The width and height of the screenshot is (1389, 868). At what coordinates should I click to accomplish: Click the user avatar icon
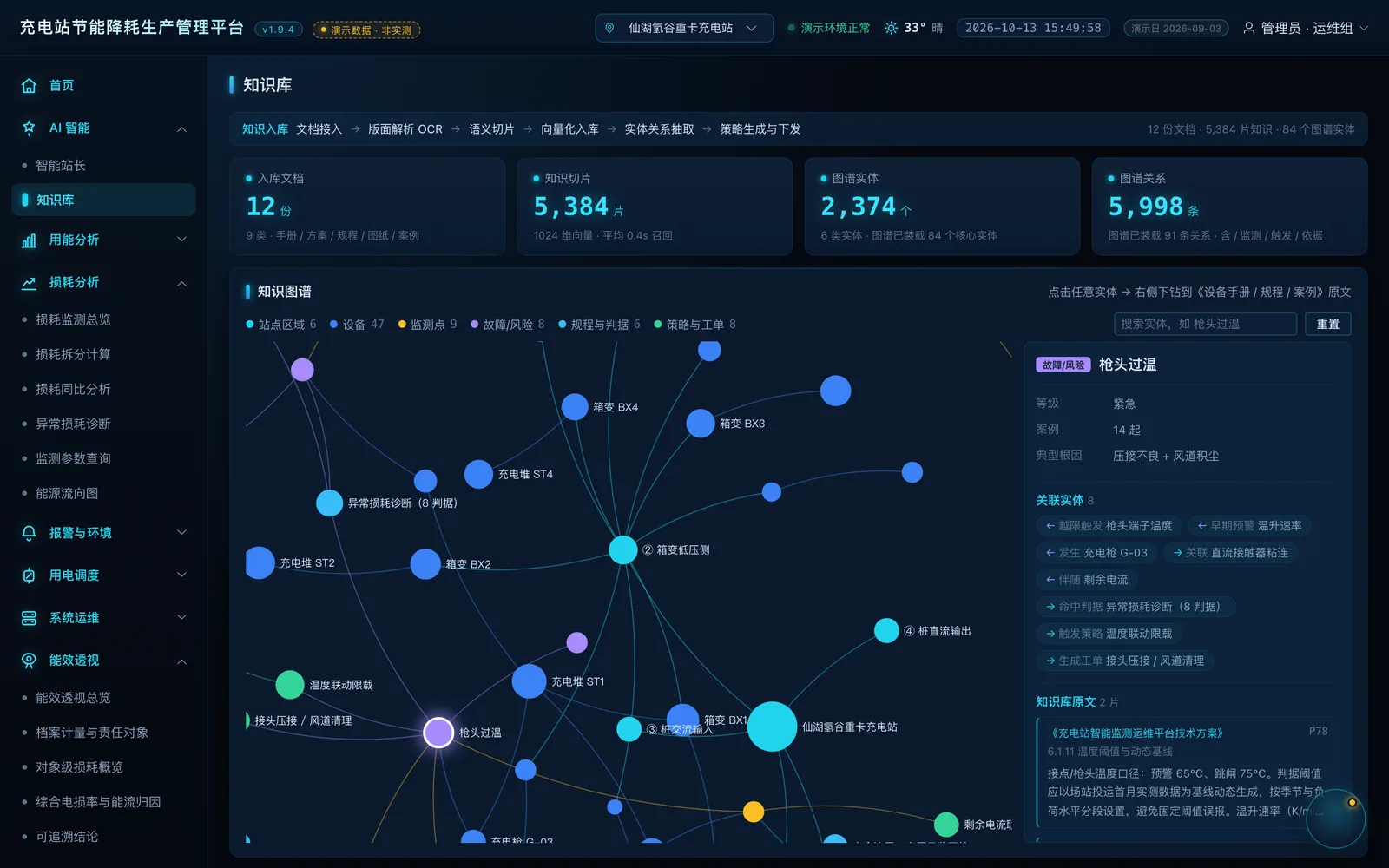1249,28
